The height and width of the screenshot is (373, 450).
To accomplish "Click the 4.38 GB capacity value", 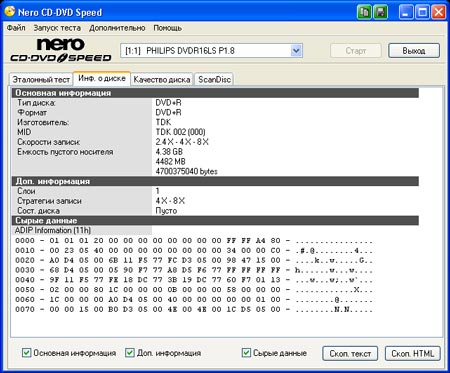I will tap(169, 152).
